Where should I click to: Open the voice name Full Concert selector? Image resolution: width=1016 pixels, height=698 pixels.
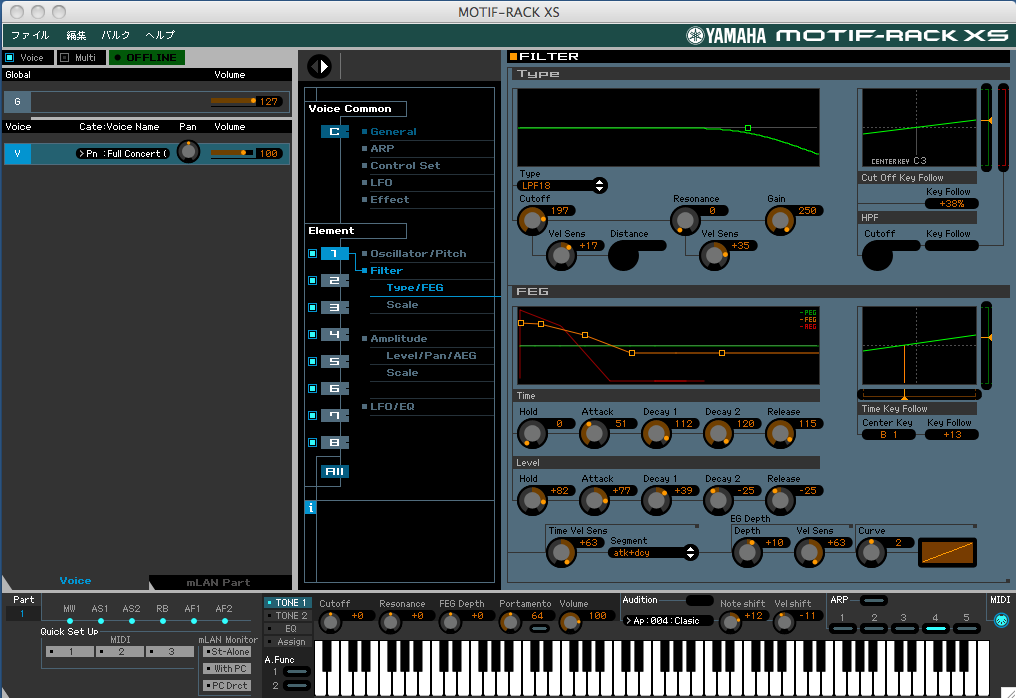click(123, 154)
